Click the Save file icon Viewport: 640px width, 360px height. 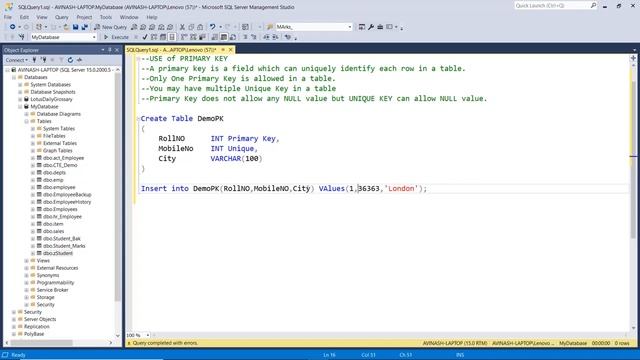click(x=76, y=27)
